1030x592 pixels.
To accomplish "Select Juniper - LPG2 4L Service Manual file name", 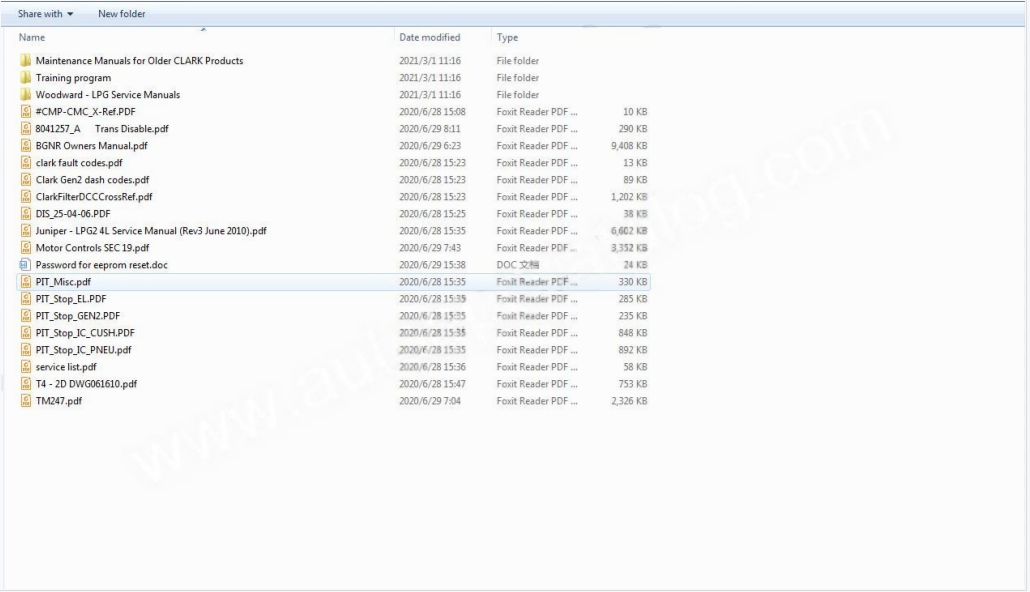I will (x=151, y=231).
